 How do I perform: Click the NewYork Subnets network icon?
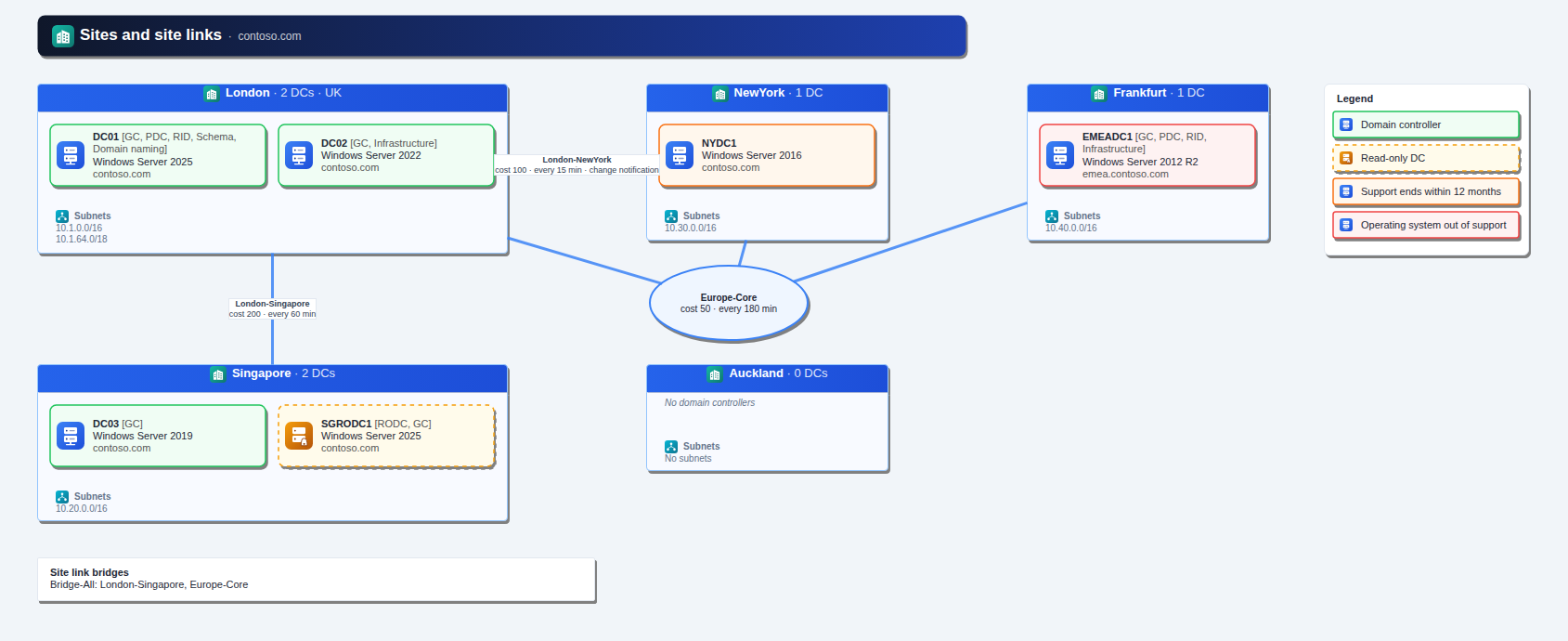tap(671, 216)
